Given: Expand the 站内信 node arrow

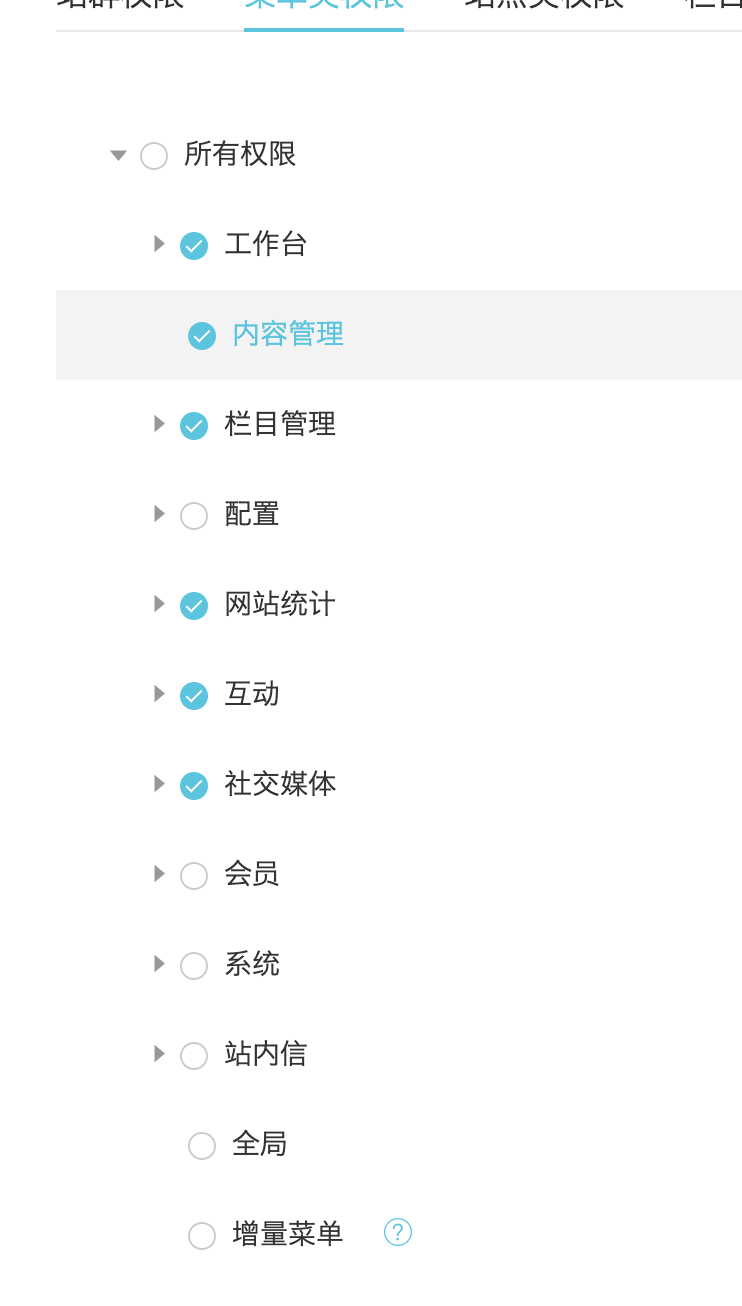Looking at the screenshot, I should [158, 1054].
